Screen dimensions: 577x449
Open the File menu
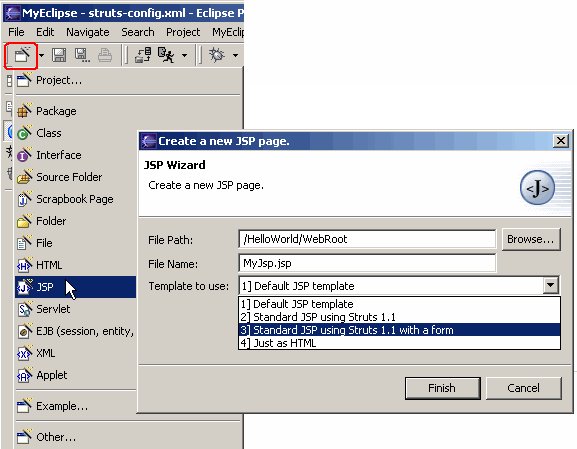16,32
